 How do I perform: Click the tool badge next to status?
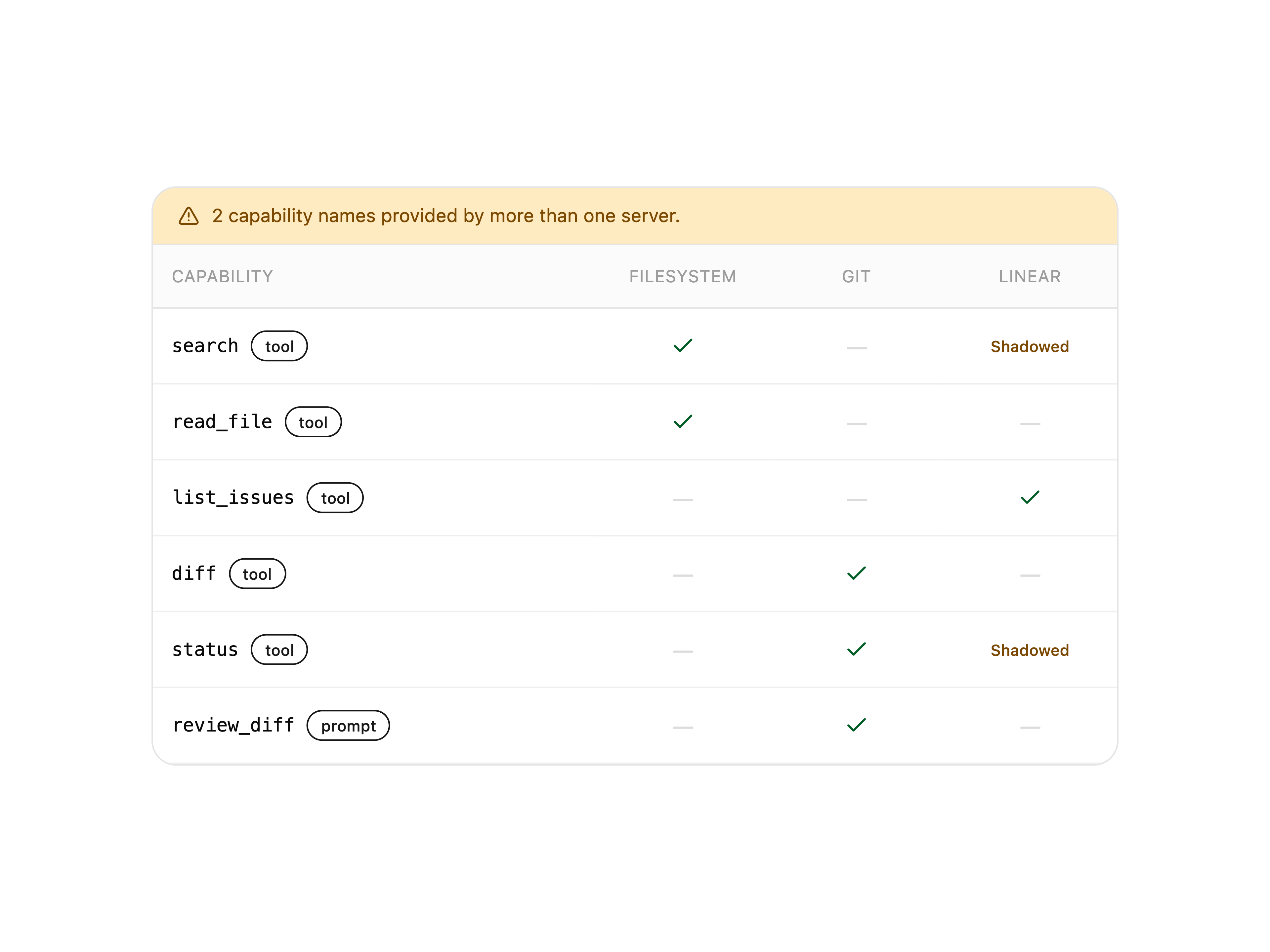point(279,650)
